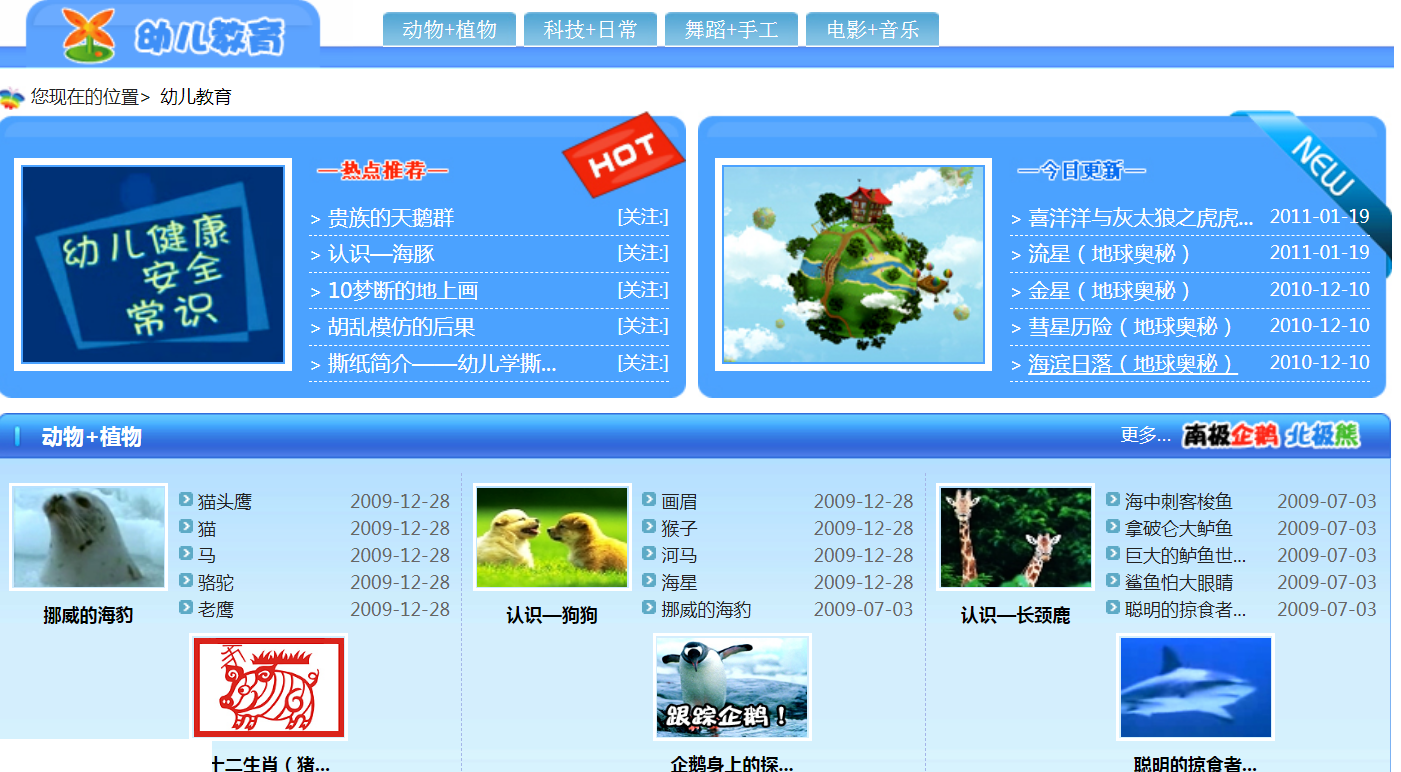Click the 幼儿健康安全常识 image
The width and height of the screenshot is (1401, 772).
(x=153, y=264)
